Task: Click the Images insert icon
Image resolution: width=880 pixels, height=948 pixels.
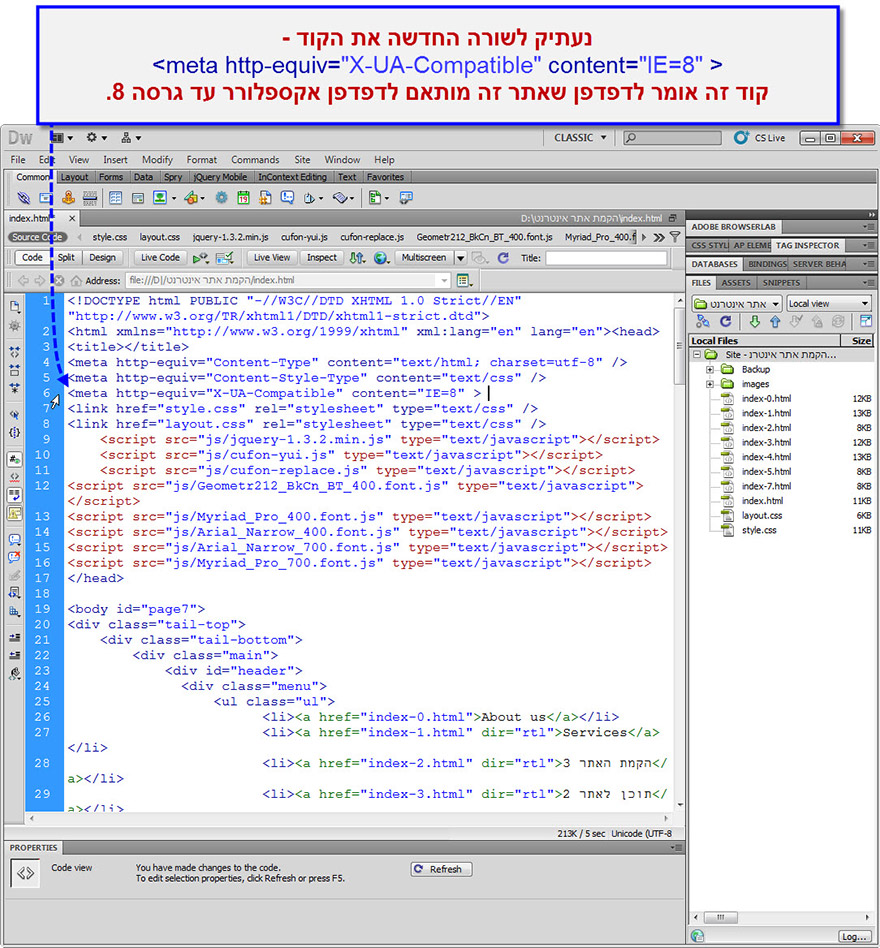Action: pyautogui.click(x=160, y=198)
